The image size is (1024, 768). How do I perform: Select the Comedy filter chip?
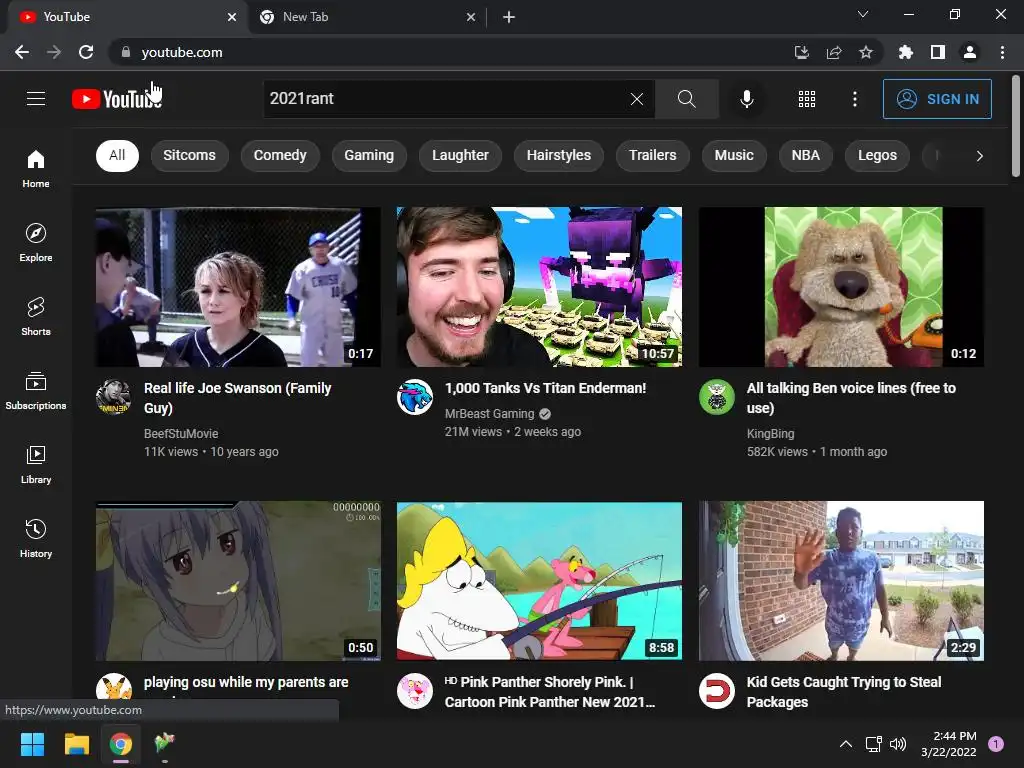(x=280, y=155)
